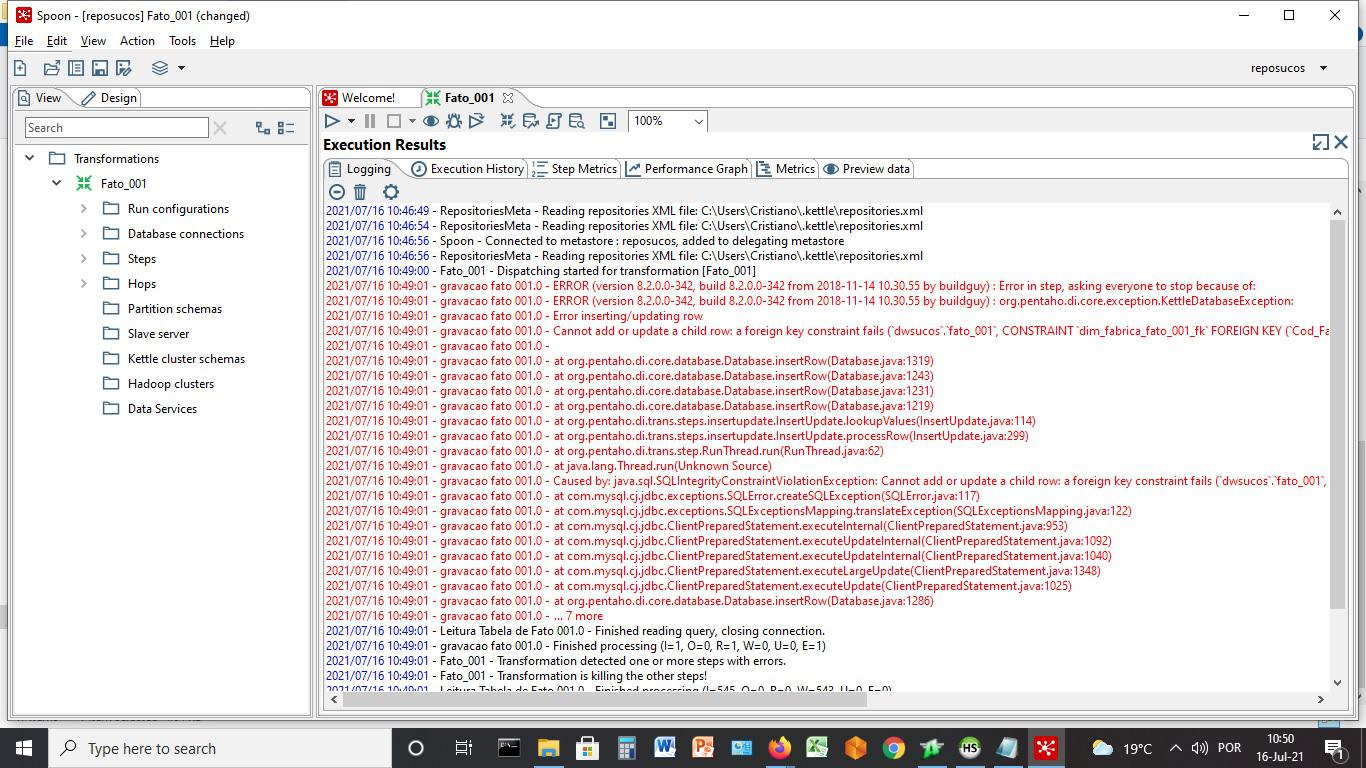The width and height of the screenshot is (1366, 768).
Task: Open the Metrics tab
Action: pos(785,169)
